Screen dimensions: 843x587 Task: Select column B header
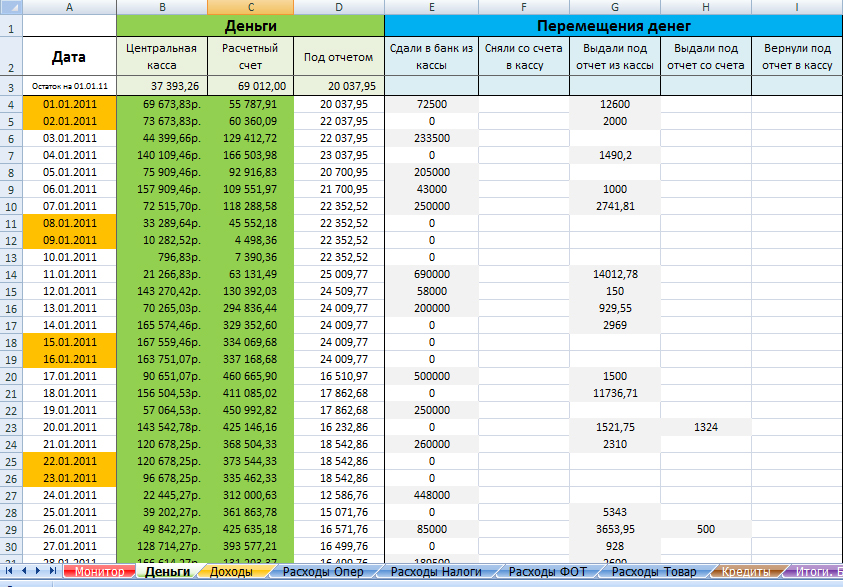pos(162,7)
